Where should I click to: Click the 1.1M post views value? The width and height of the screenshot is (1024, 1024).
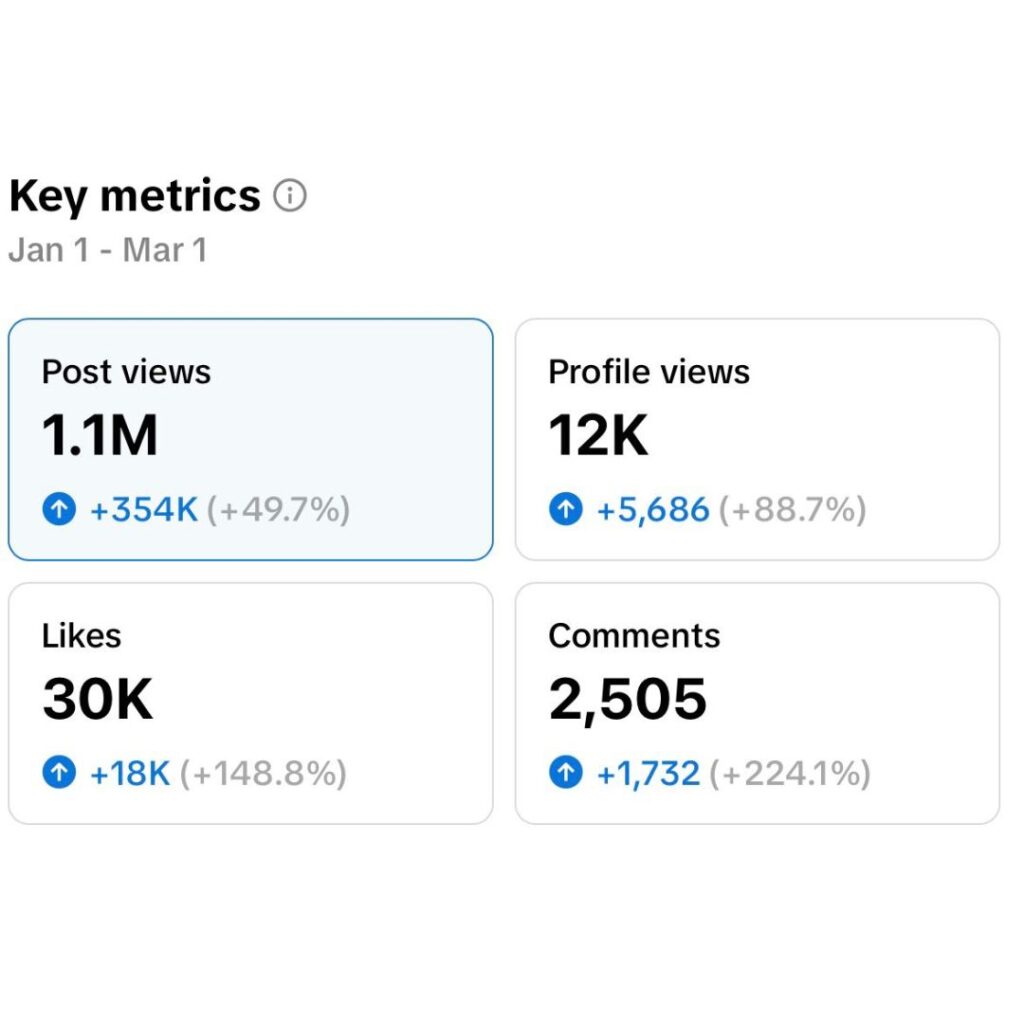(100, 436)
